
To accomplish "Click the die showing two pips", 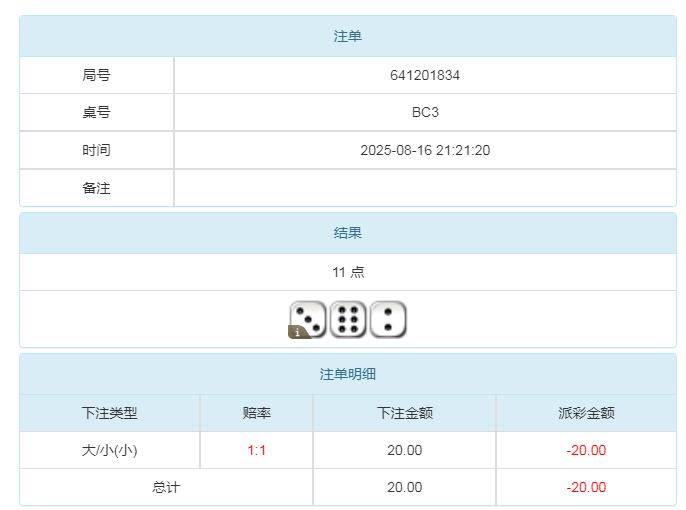I will [388, 319].
